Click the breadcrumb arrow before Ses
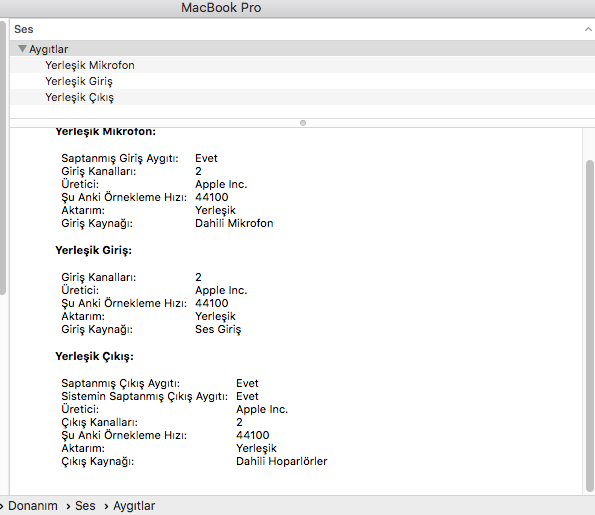The height and width of the screenshot is (515, 595). tap(68, 506)
